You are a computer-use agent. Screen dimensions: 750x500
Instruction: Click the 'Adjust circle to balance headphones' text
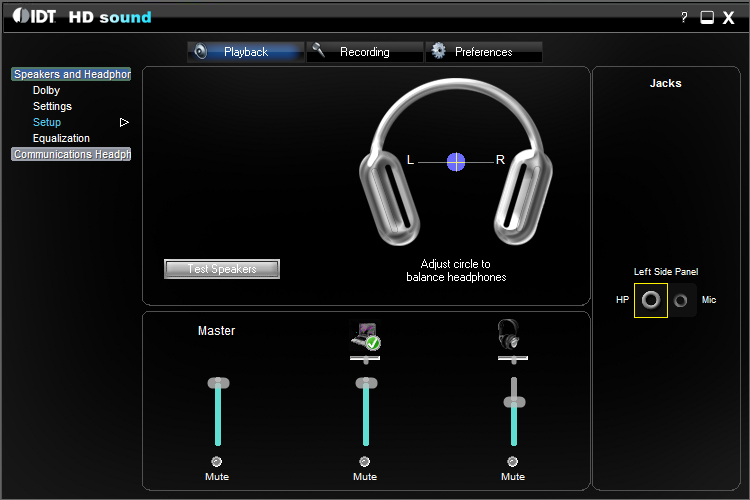click(x=456, y=270)
